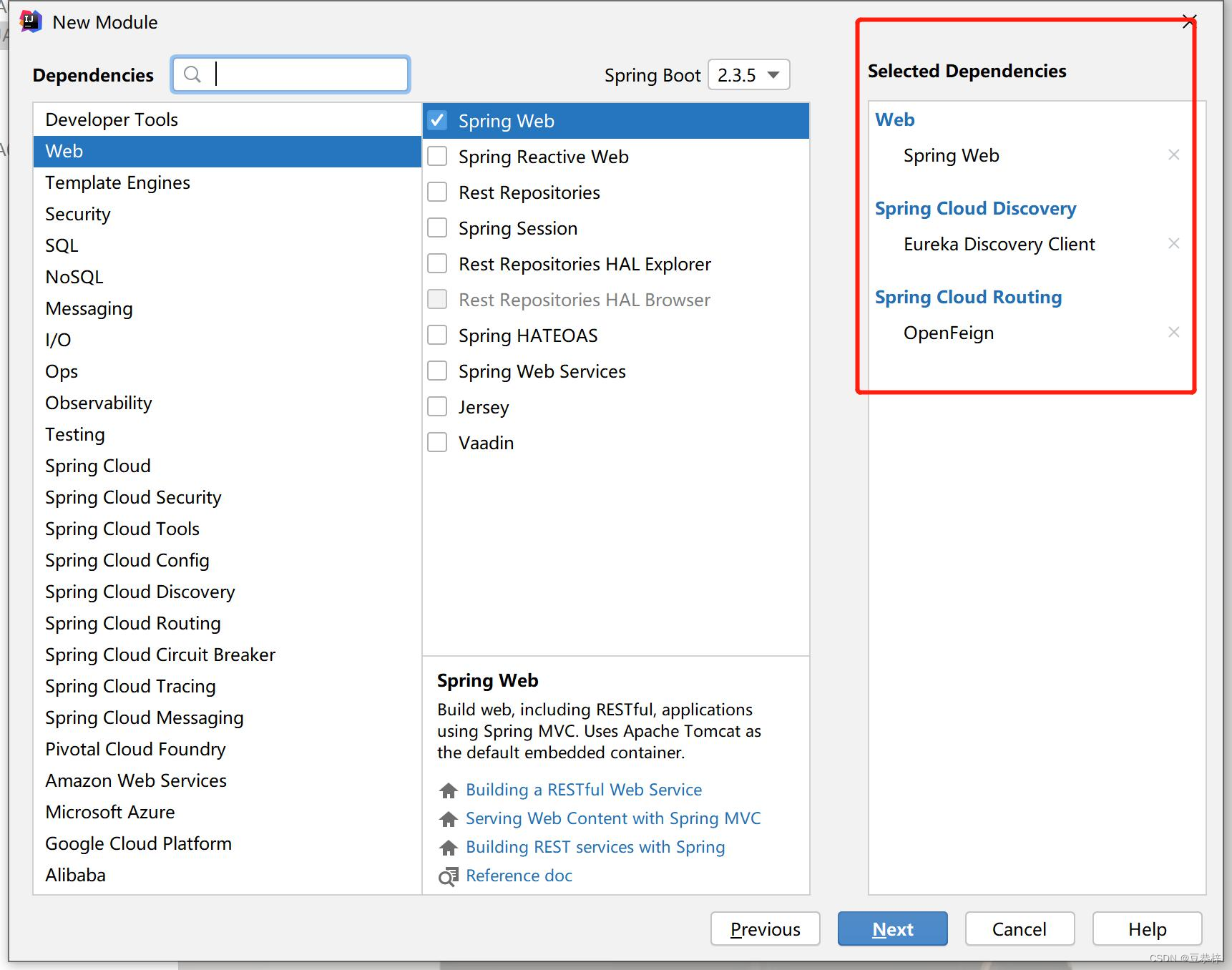Viewport: 1232px width, 970px height.
Task: Click home icon beside Building REST services
Action: pyautogui.click(x=449, y=848)
